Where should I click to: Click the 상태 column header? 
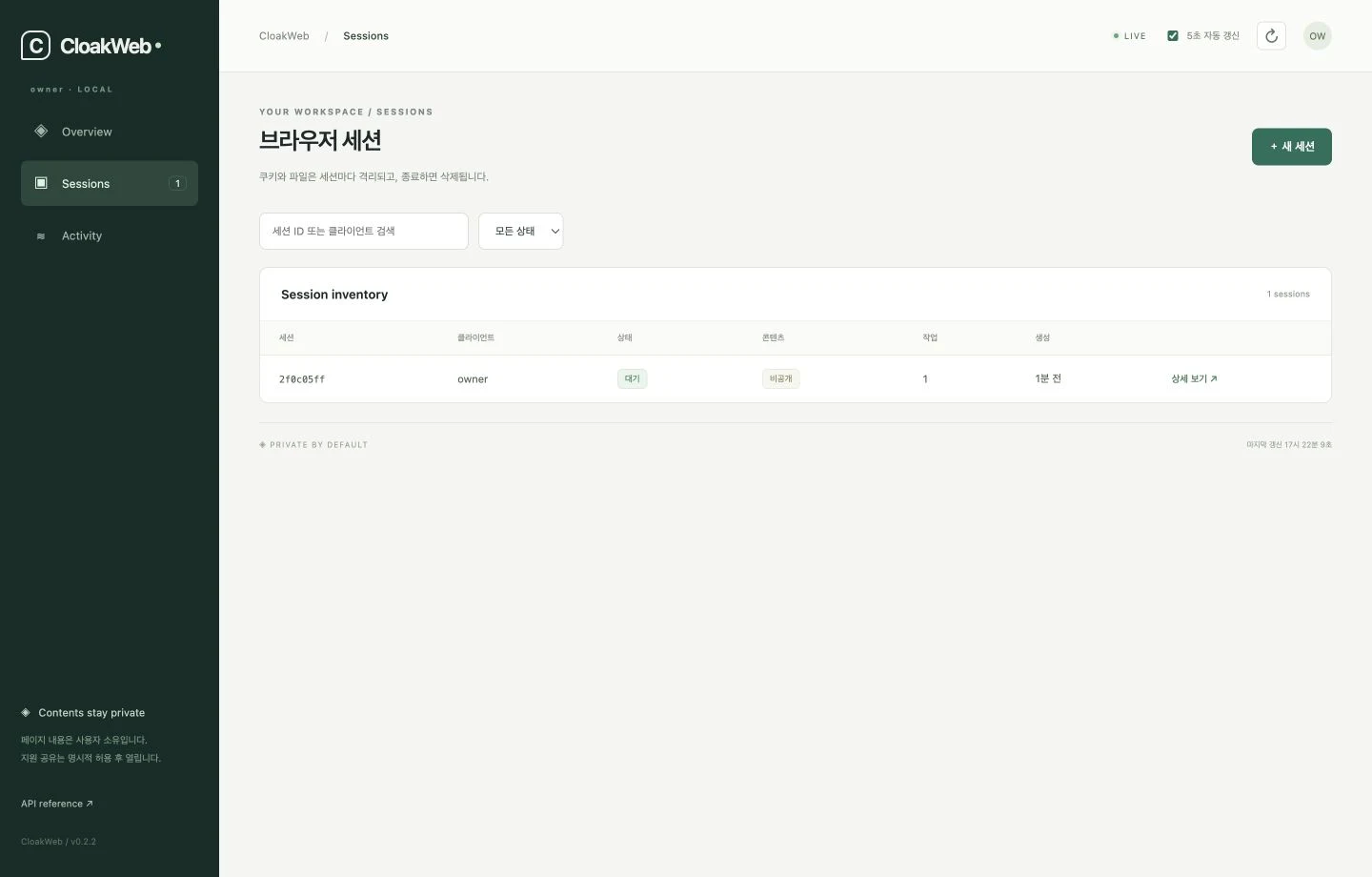click(x=625, y=337)
